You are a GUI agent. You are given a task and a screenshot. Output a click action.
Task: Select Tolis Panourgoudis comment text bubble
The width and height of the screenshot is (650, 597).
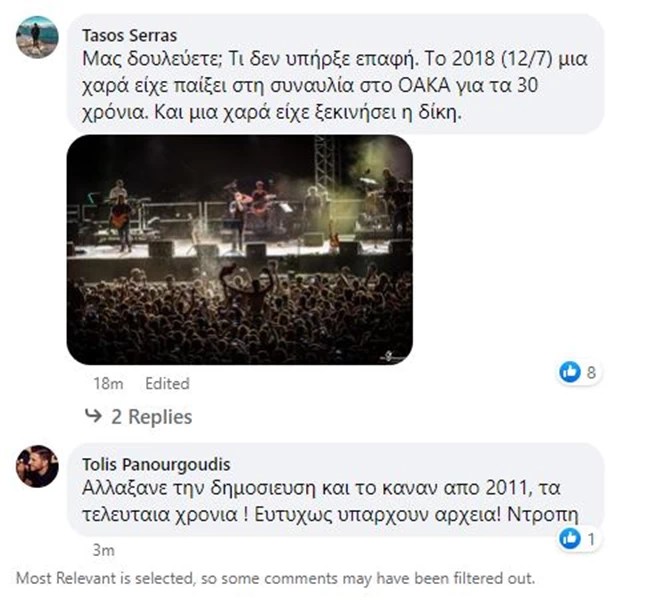point(336,489)
